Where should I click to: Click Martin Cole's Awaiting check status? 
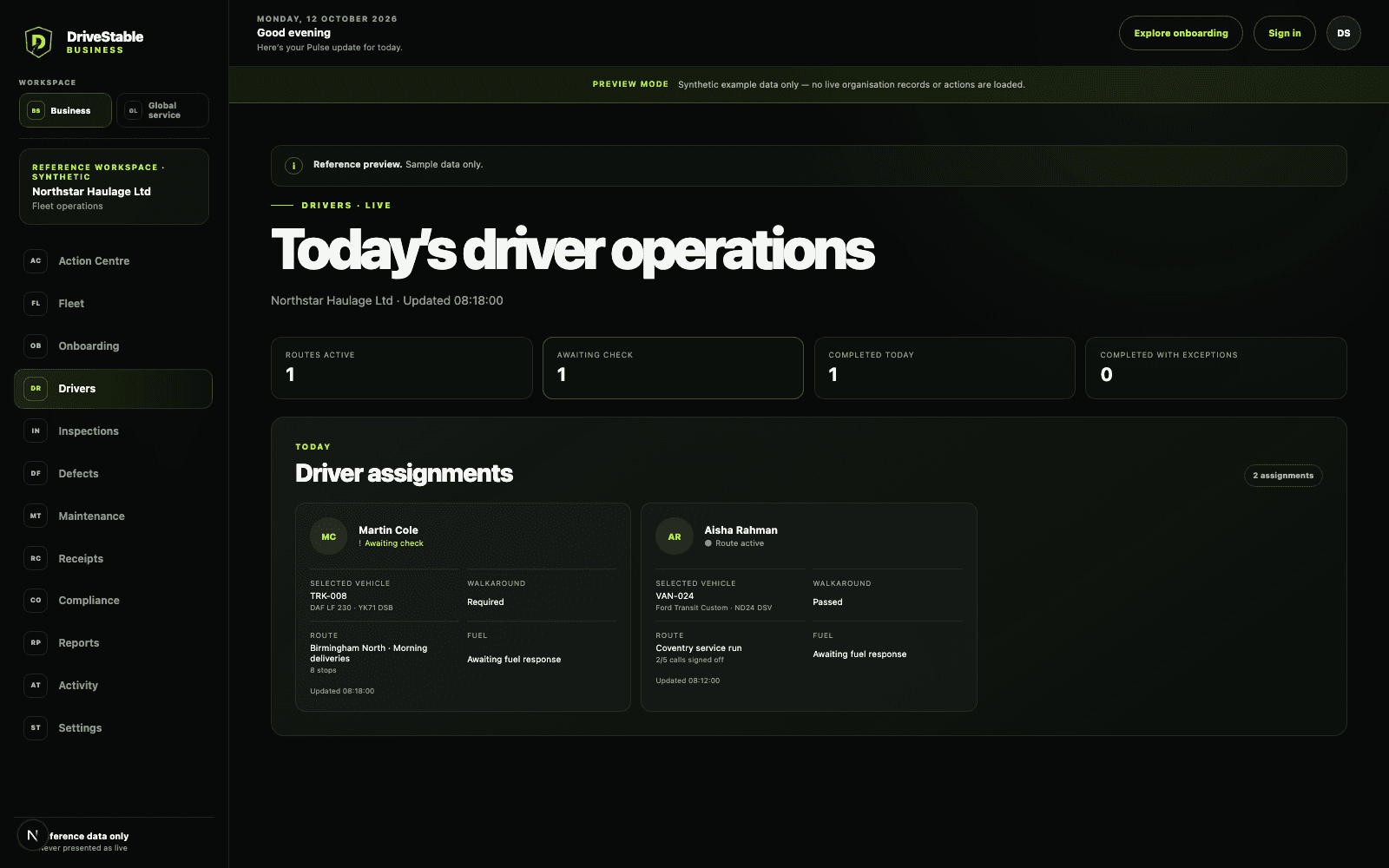pyautogui.click(x=392, y=543)
